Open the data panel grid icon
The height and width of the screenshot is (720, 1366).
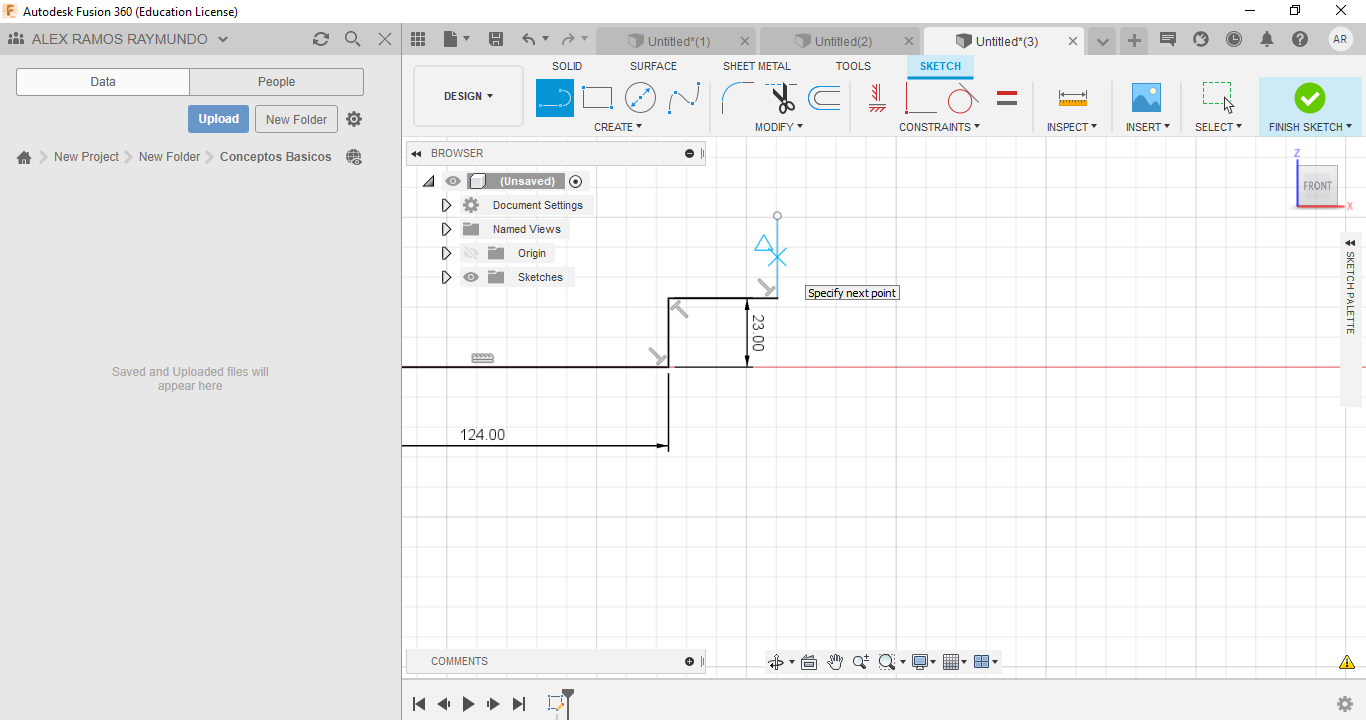point(418,39)
